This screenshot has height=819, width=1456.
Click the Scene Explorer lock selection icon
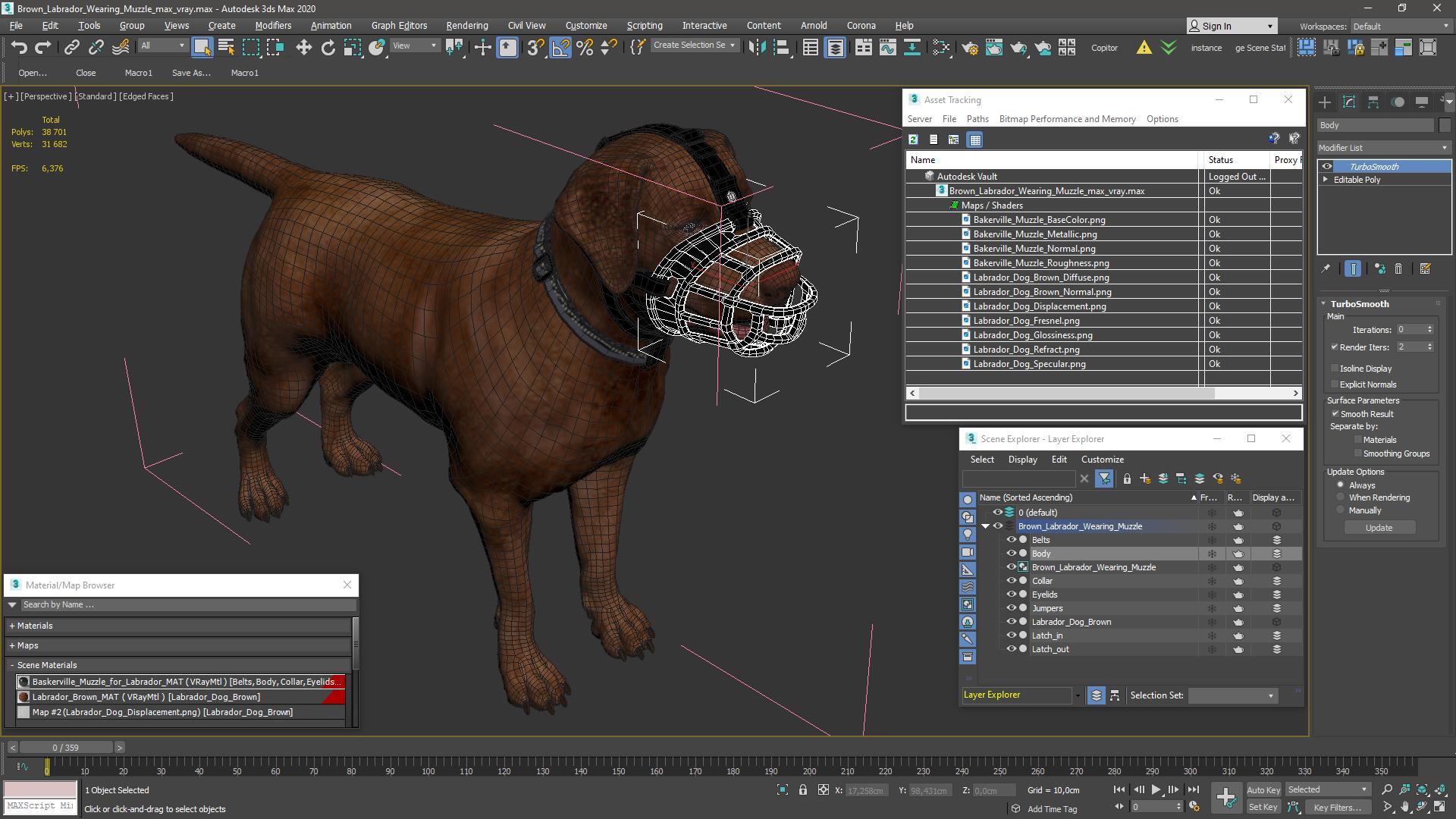pos(1127,479)
